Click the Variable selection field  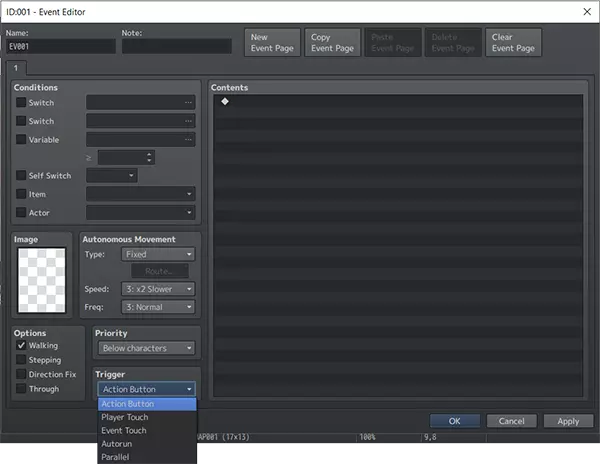140,140
